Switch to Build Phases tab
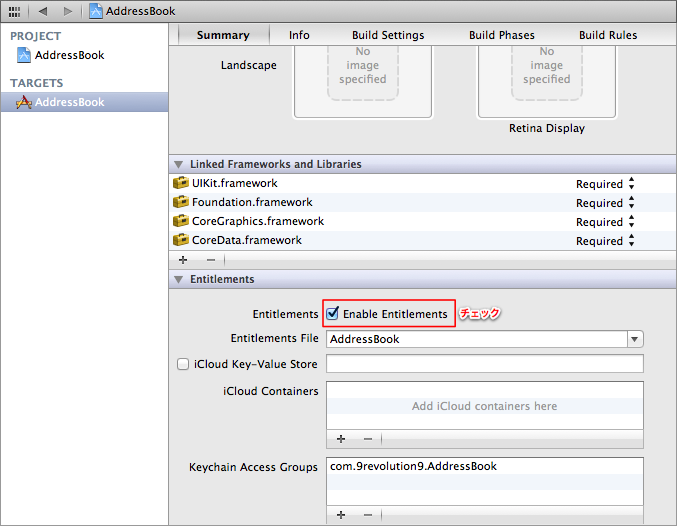677x526 pixels. [x=502, y=35]
